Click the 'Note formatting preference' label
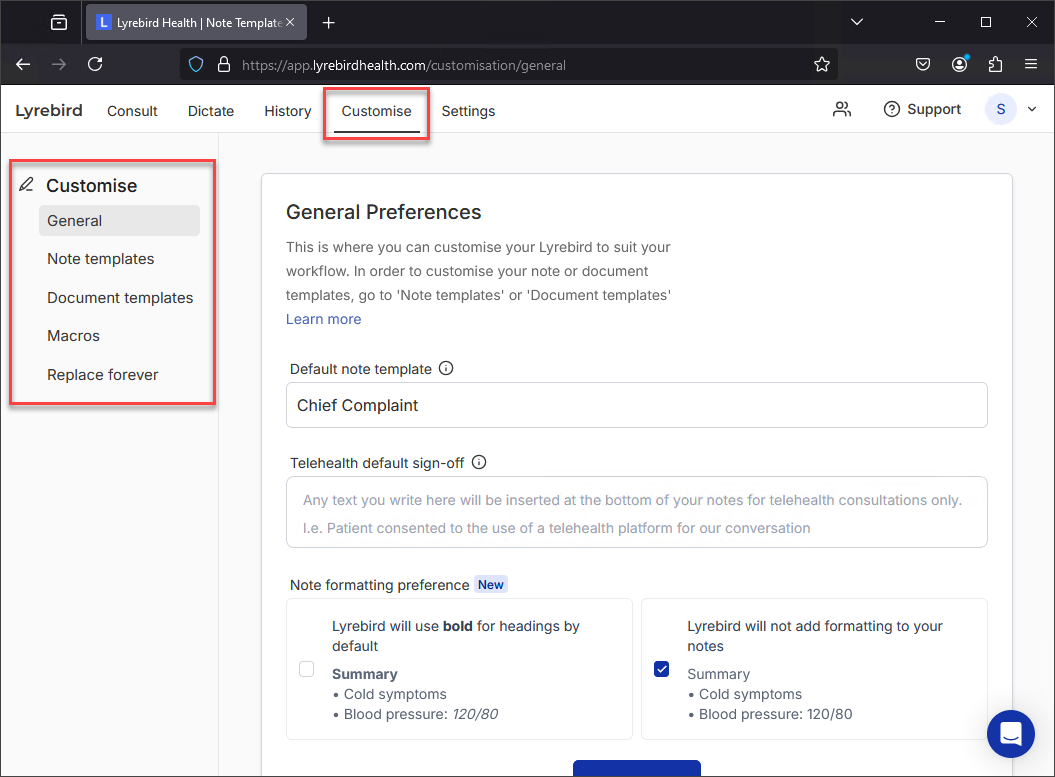1055x777 pixels. pyautogui.click(x=379, y=585)
